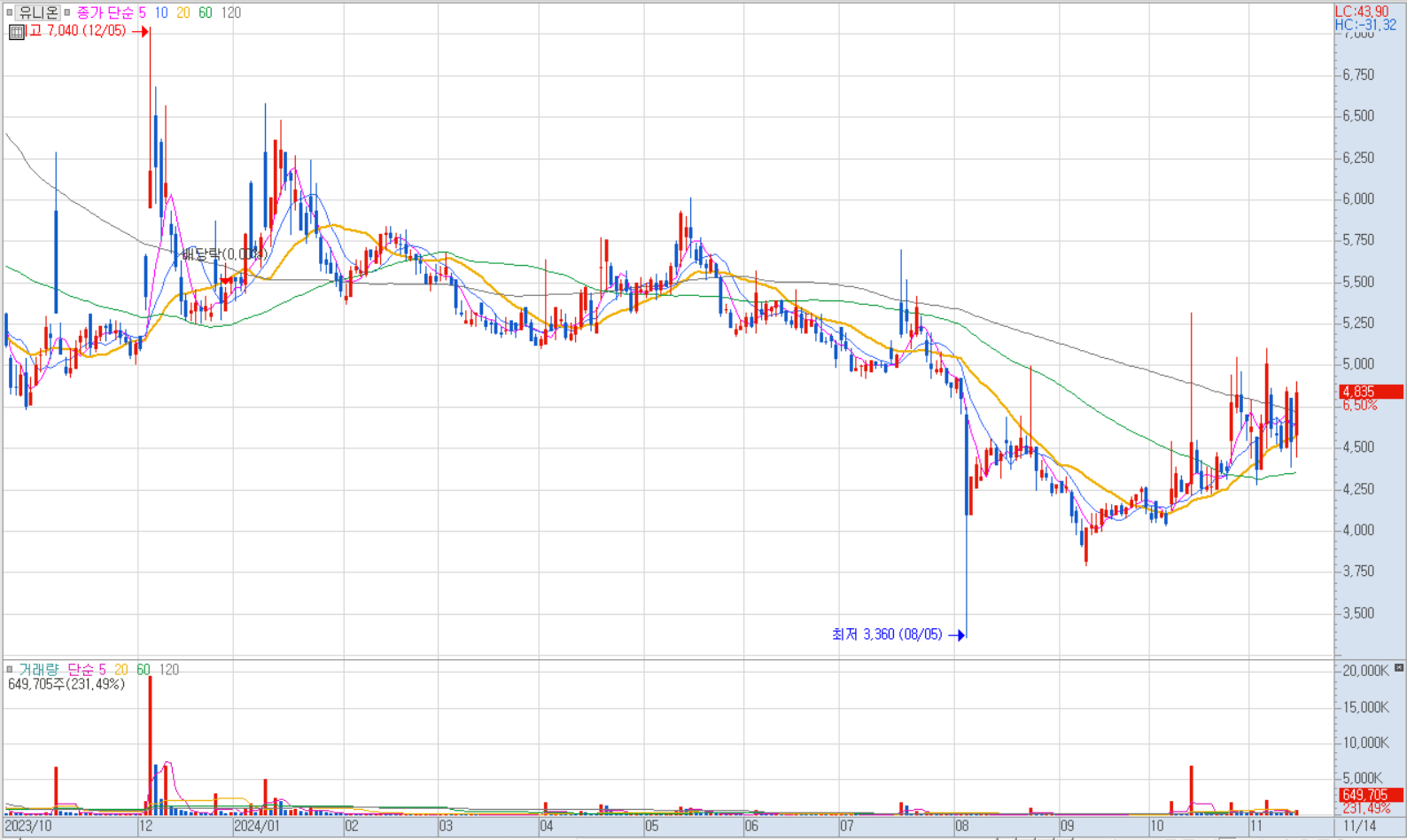The height and width of the screenshot is (840, 1407).
Task: Select the price 20-day moving average legend
Action: (183, 12)
